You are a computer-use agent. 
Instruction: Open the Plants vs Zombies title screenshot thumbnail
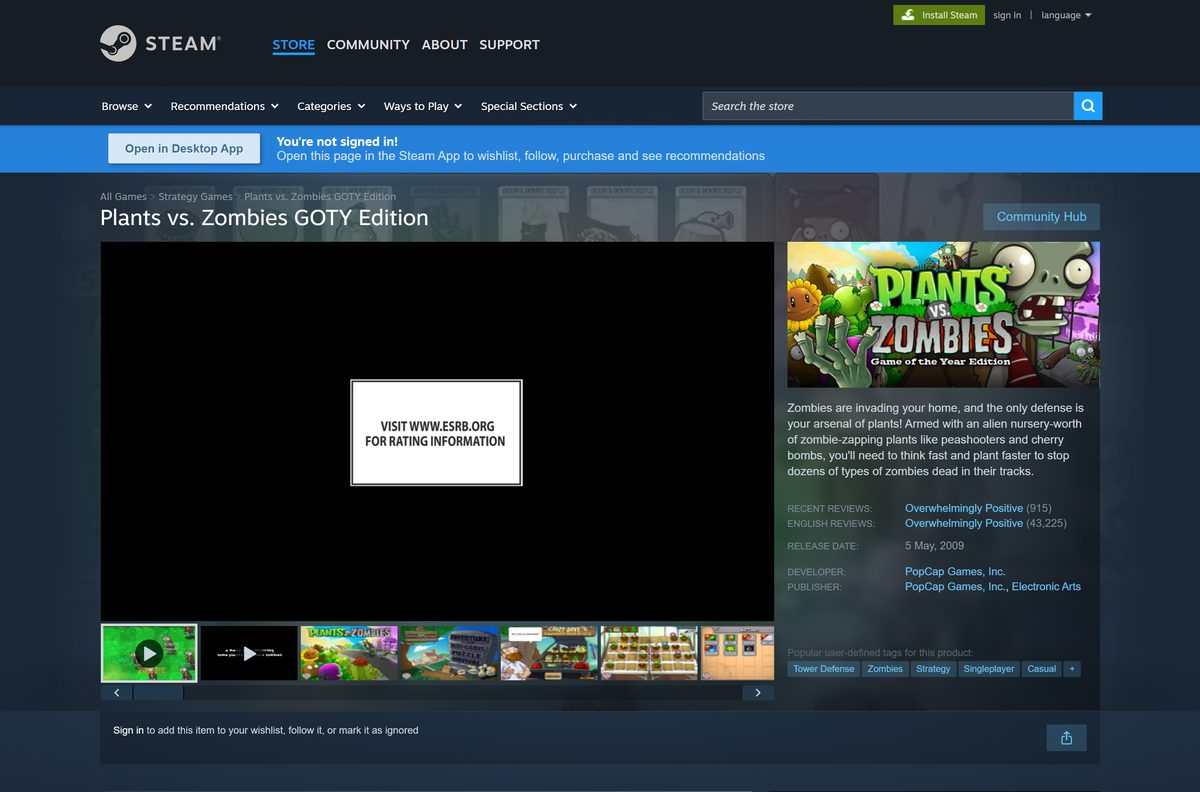(349, 654)
